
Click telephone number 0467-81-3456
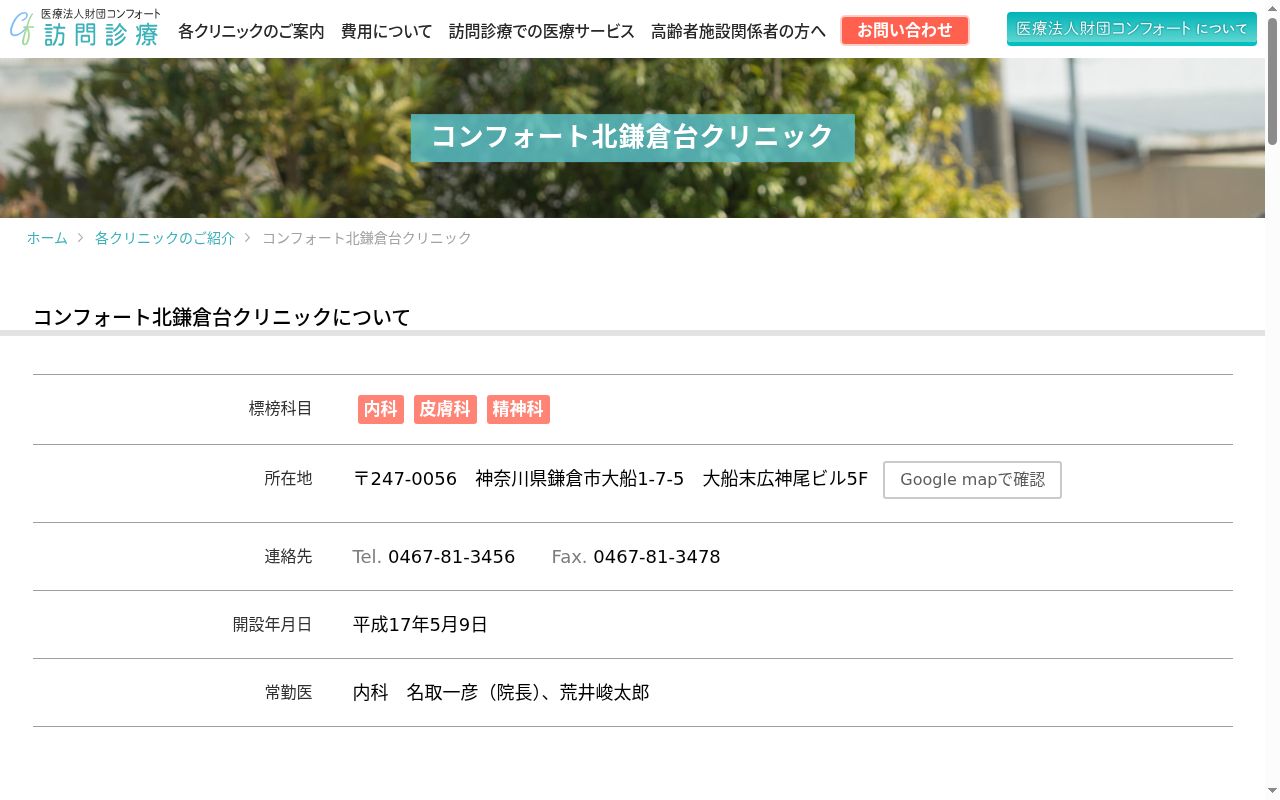pyautogui.click(x=451, y=557)
